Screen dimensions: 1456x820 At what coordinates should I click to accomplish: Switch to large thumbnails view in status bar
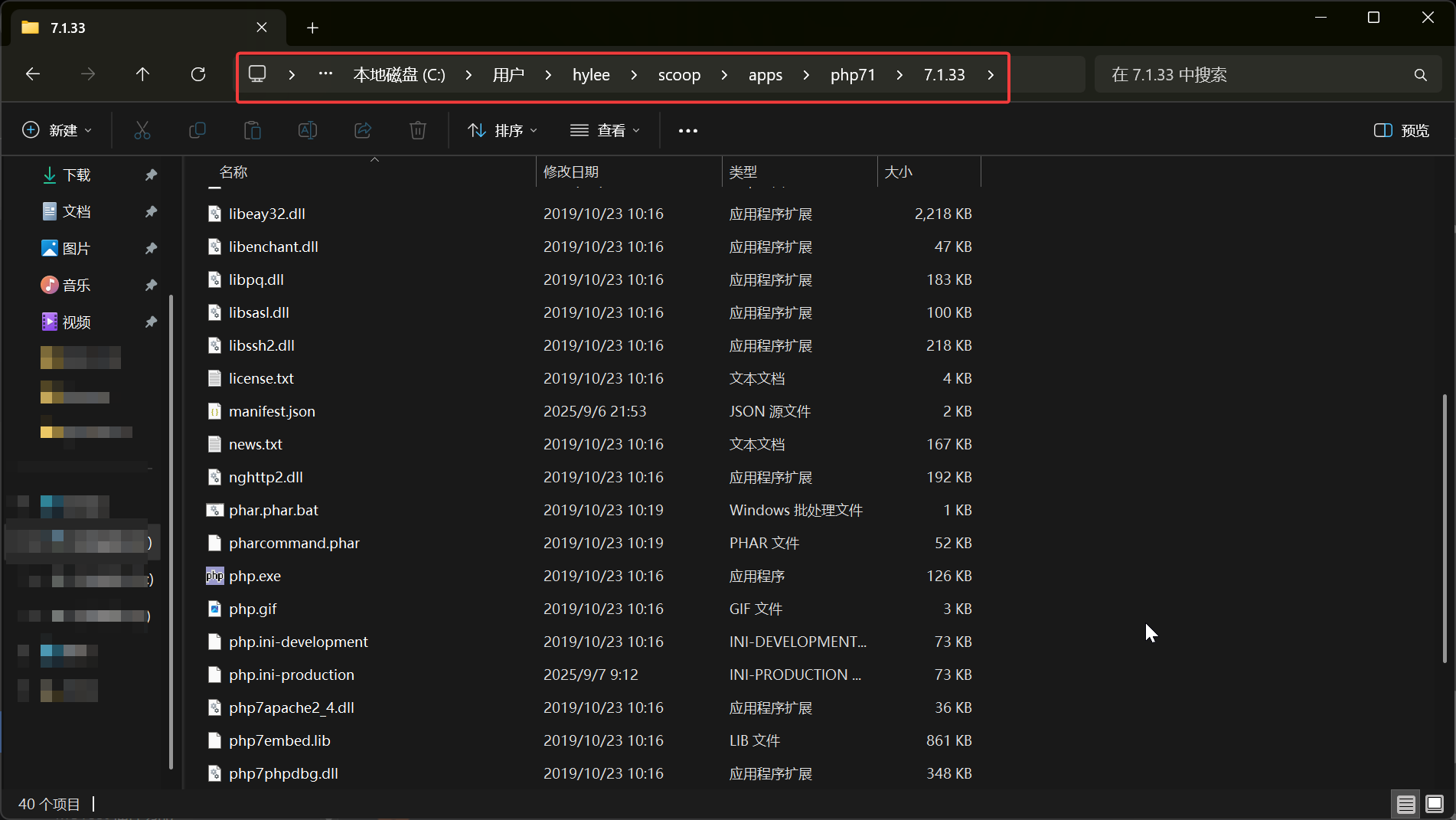click(x=1435, y=804)
